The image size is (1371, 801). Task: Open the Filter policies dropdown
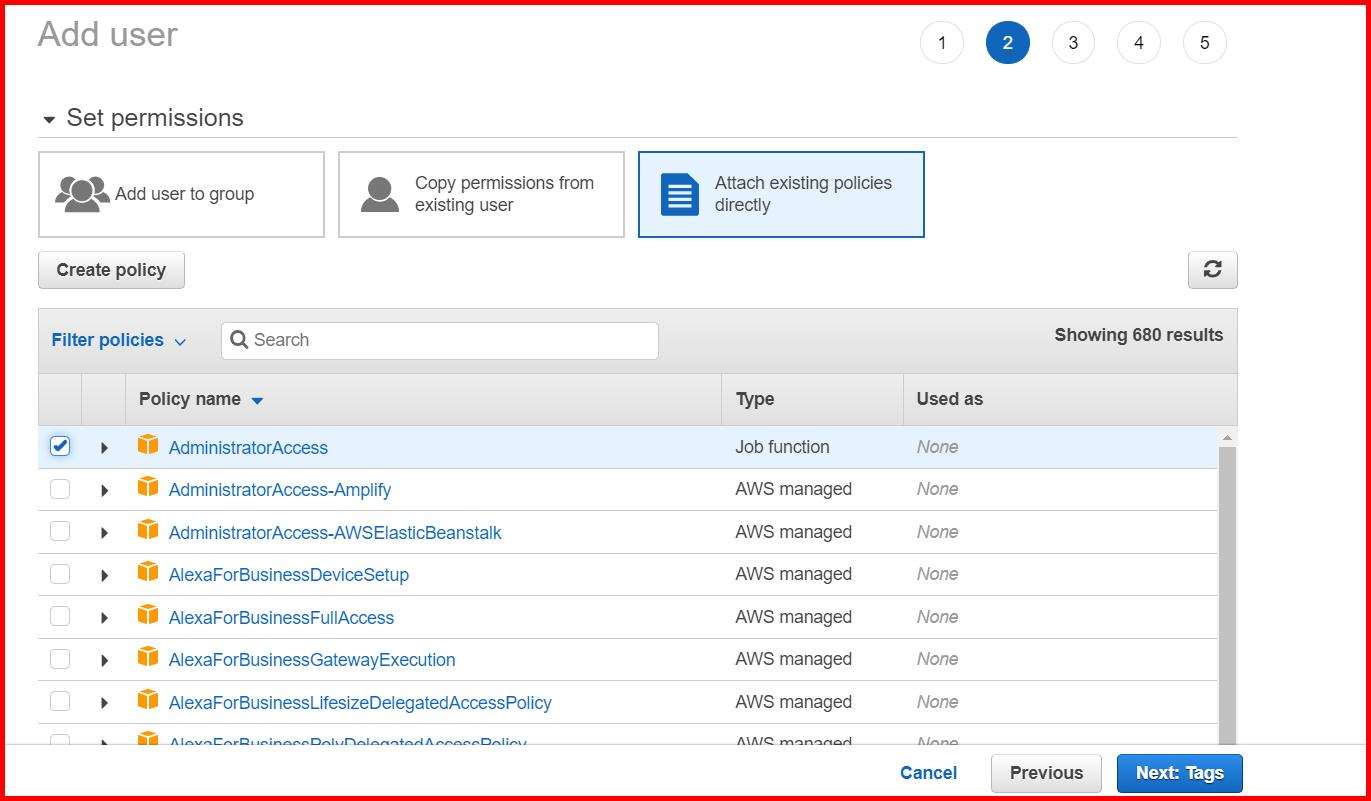119,340
